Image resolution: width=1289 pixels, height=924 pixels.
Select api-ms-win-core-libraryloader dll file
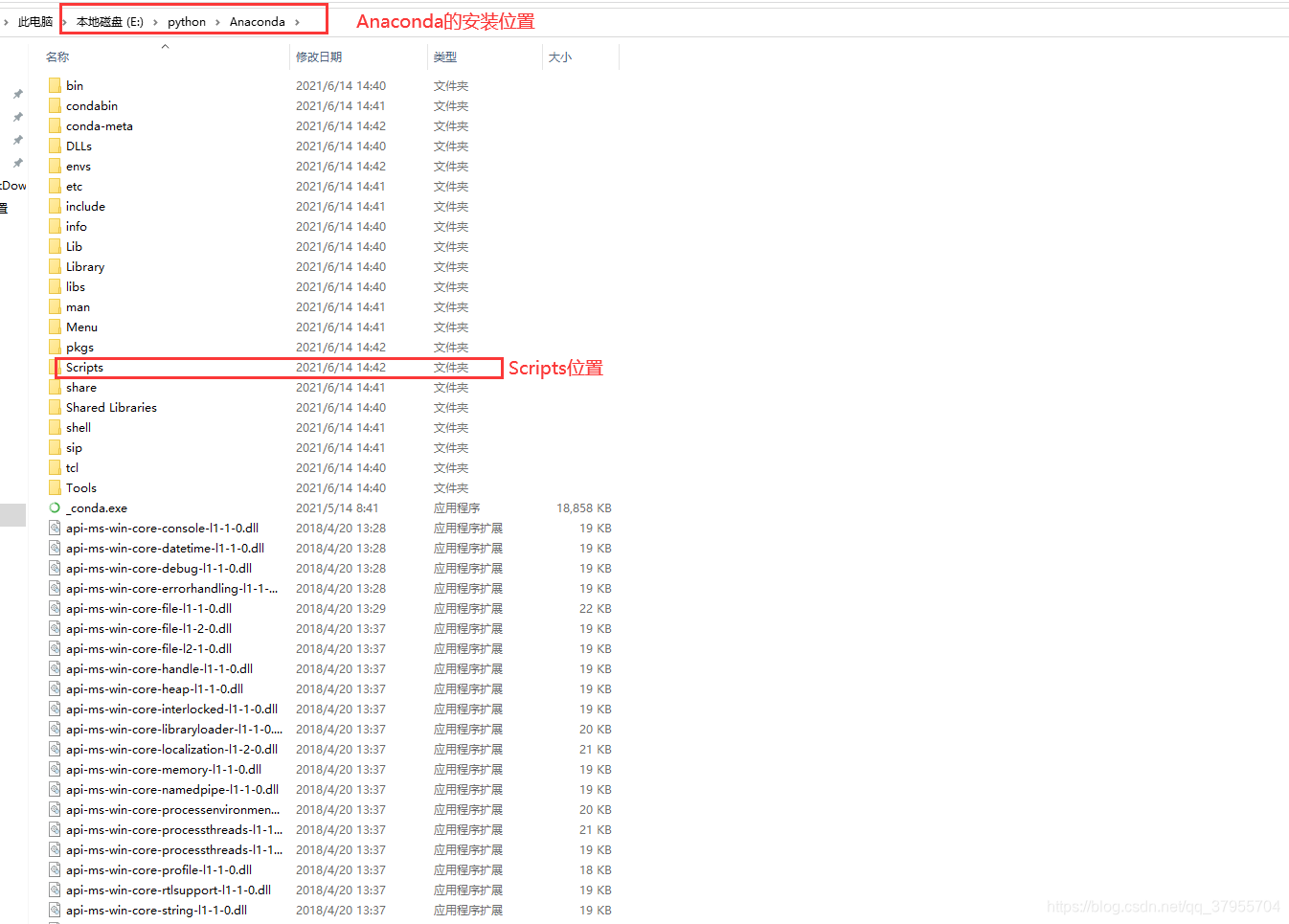pyautogui.click(x=174, y=729)
